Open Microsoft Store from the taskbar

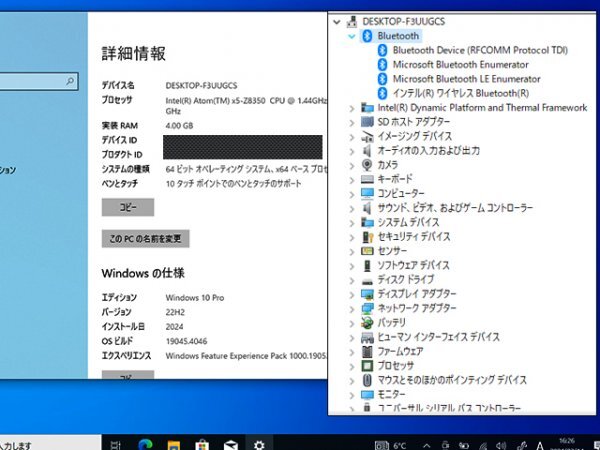pyautogui.click(x=202, y=445)
